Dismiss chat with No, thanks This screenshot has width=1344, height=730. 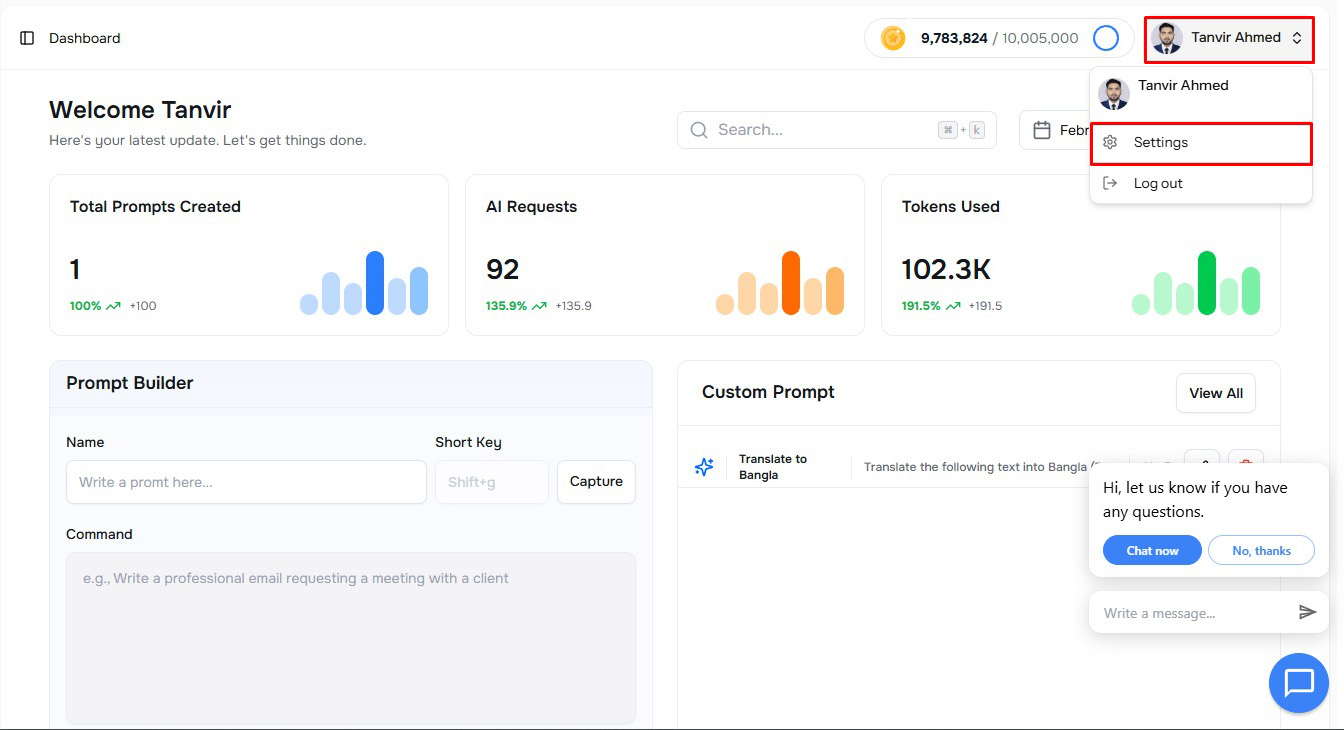point(1261,551)
